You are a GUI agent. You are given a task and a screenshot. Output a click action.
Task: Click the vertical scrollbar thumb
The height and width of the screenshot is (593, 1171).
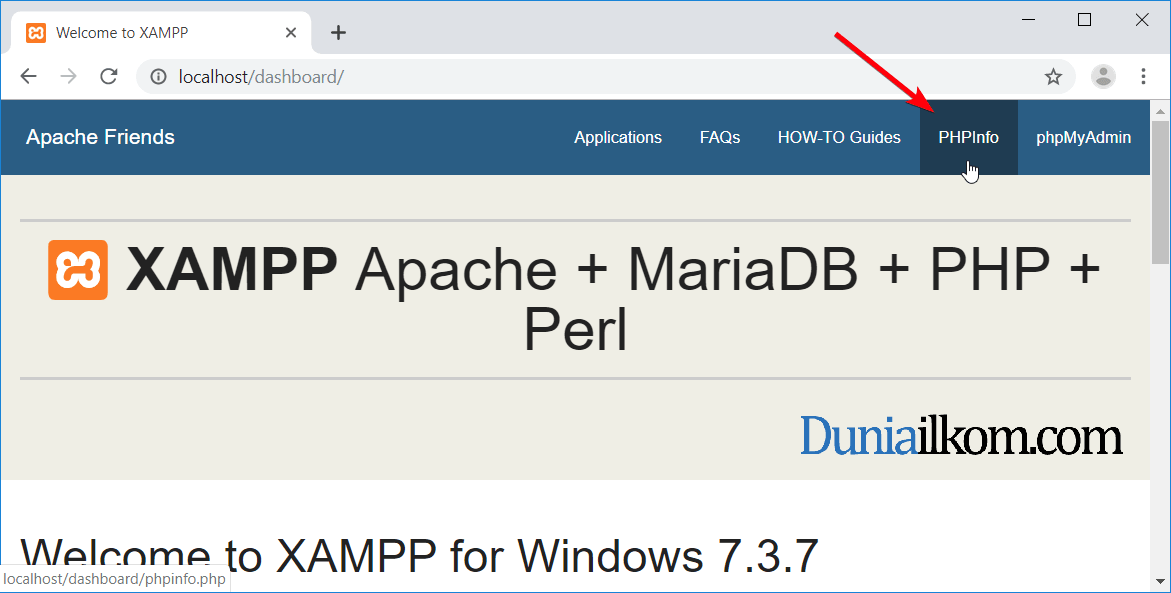[1160, 192]
